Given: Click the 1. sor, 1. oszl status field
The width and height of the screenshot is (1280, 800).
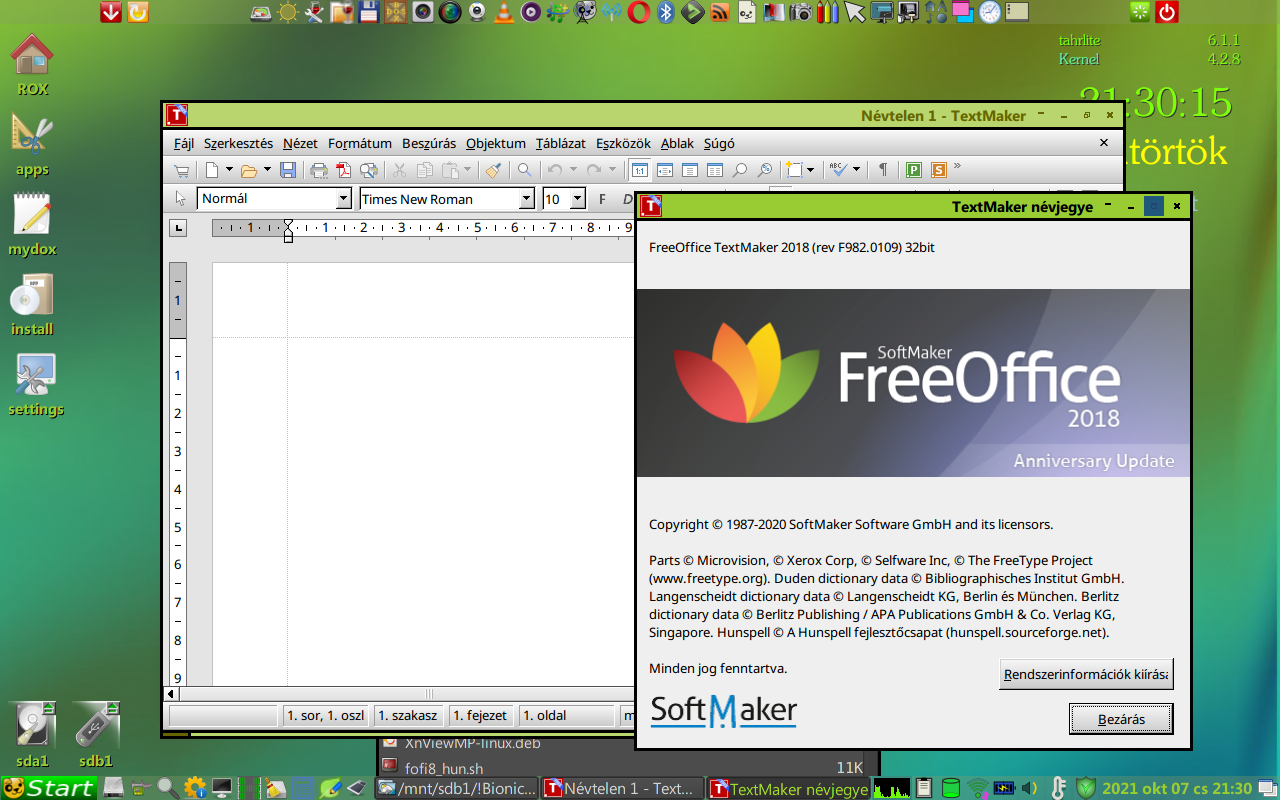Looking at the screenshot, I should 325,715.
